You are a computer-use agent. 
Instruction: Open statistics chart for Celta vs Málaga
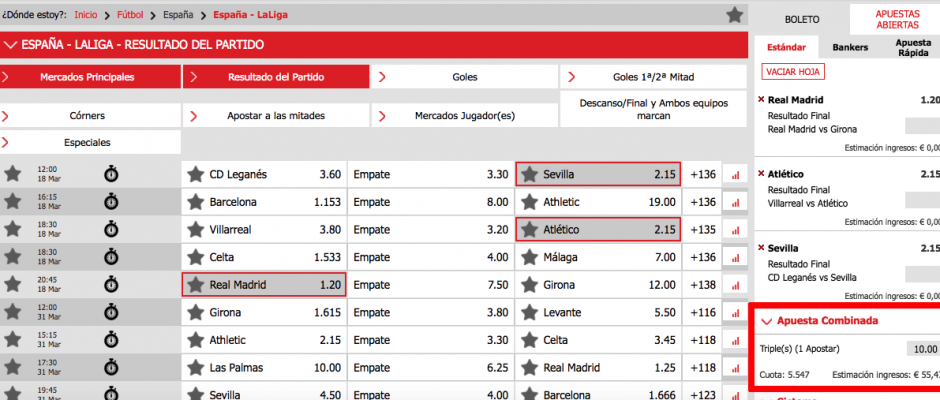click(735, 258)
